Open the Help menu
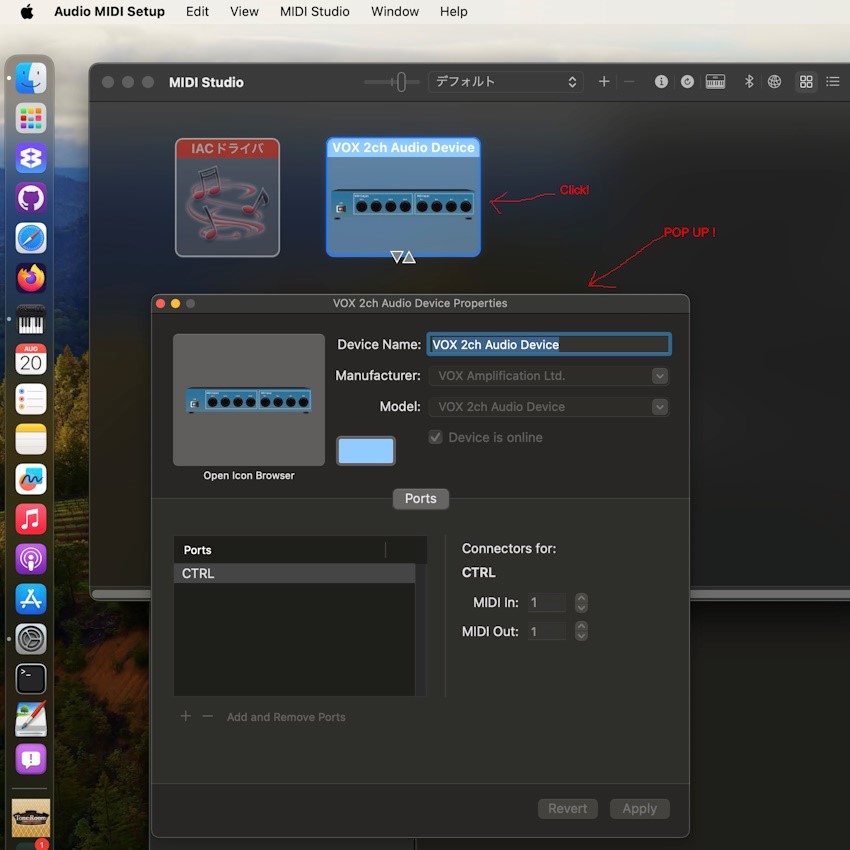The image size is (850, 850). pos(454,11)
